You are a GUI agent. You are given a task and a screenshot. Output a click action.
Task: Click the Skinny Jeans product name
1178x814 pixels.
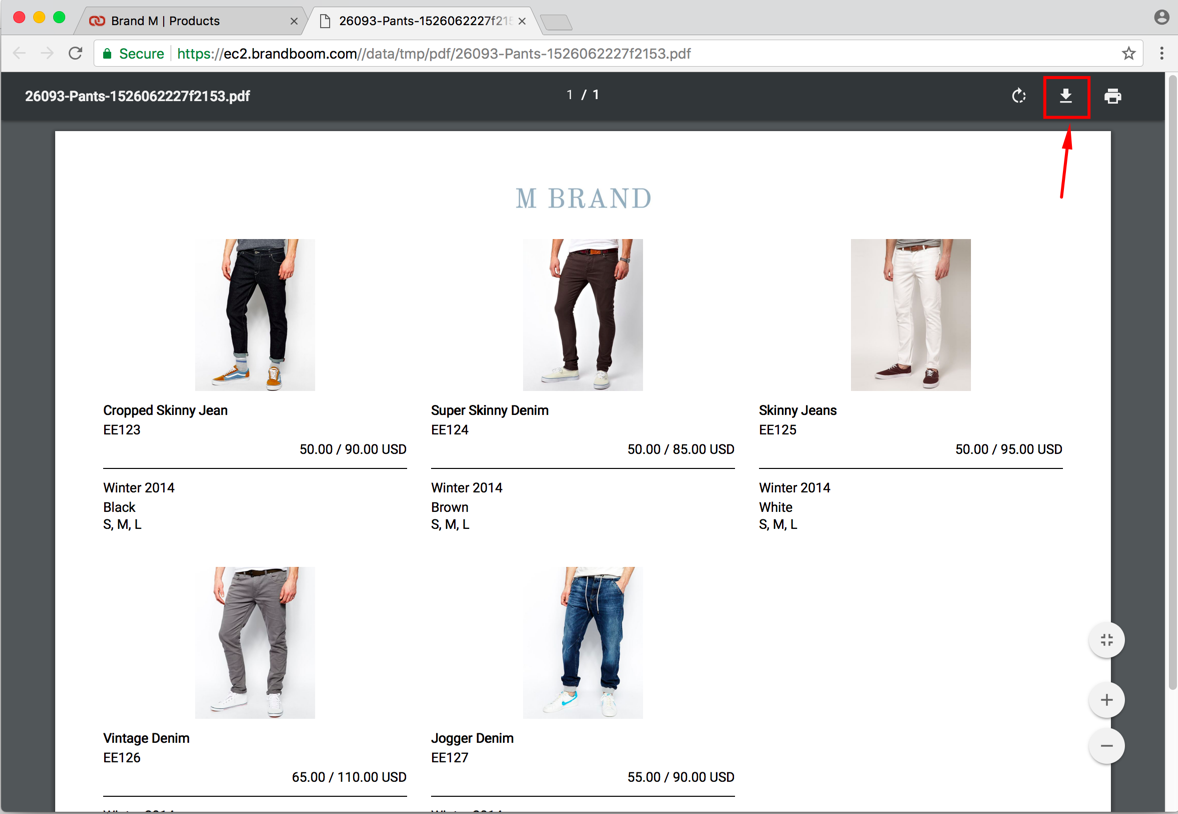[798, 410]
